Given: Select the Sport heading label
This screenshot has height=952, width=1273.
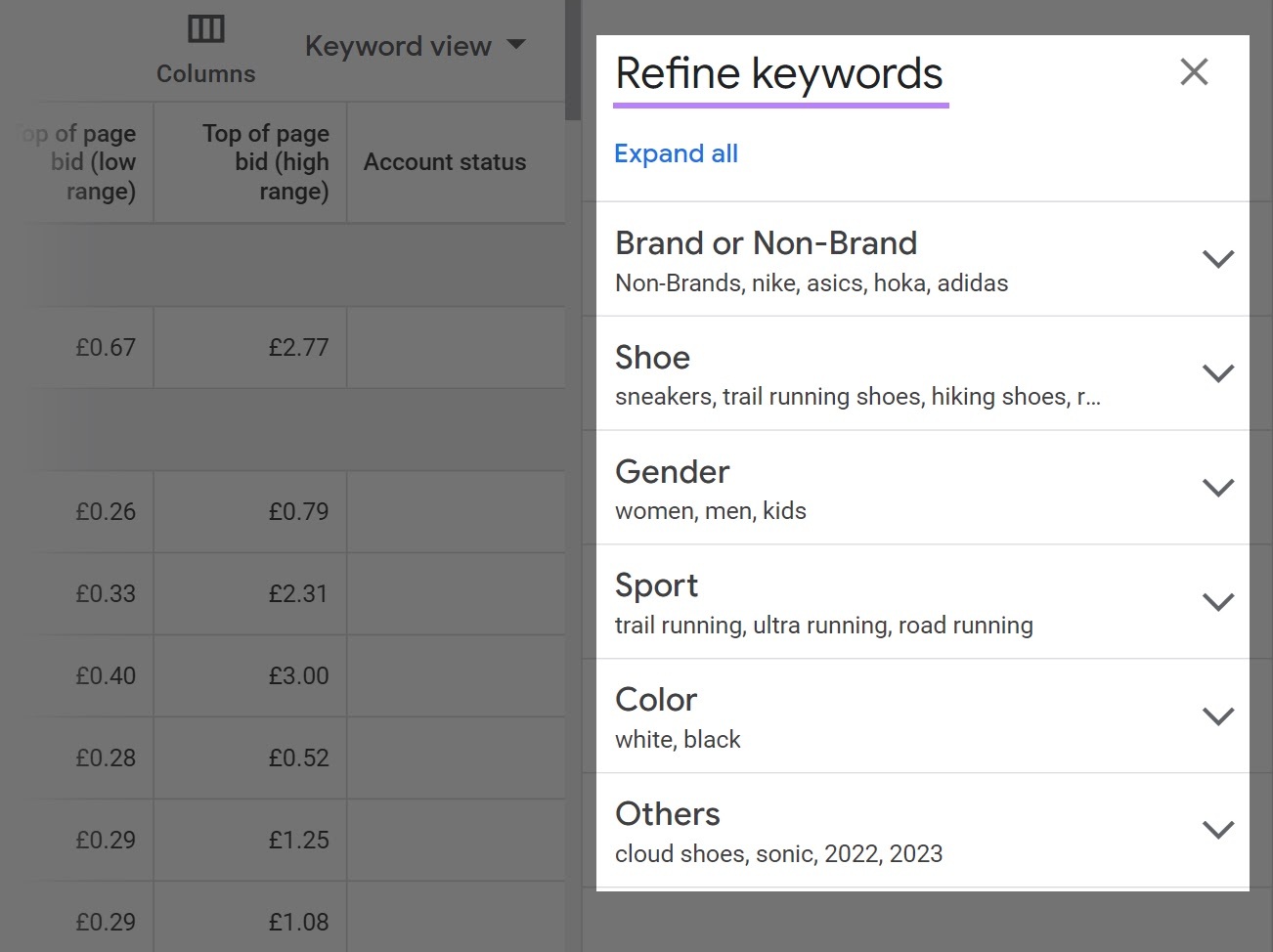Looking at the screenshot, I should 656,585.
